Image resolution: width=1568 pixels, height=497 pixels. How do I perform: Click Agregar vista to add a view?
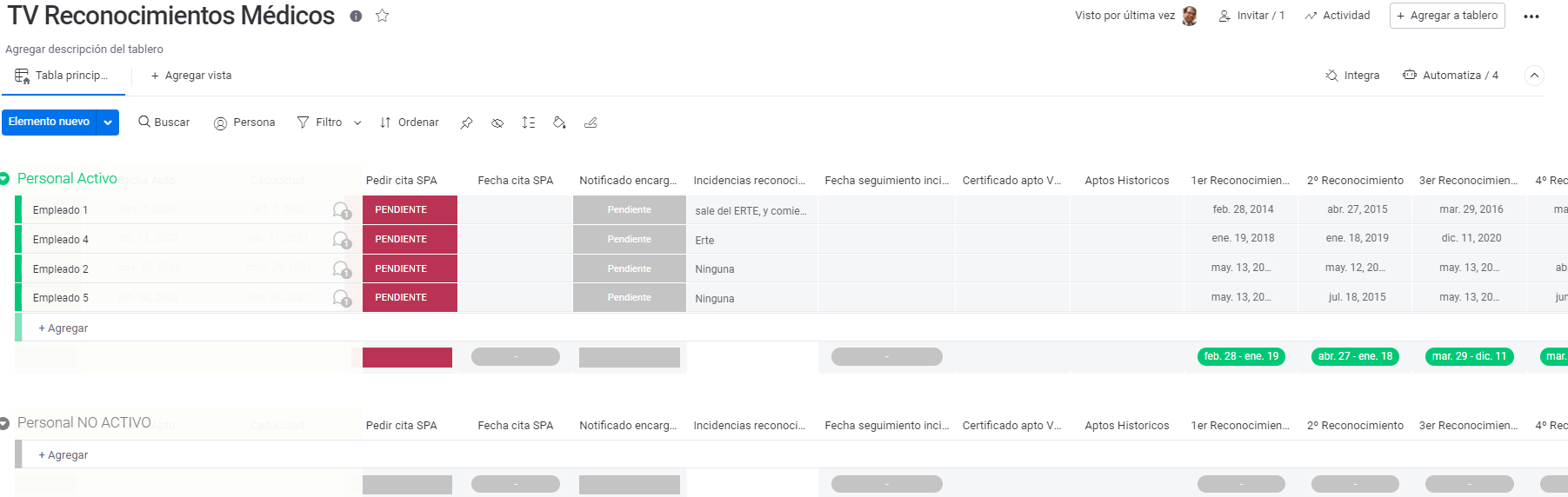pyautogui.click(x=191, y=76)
